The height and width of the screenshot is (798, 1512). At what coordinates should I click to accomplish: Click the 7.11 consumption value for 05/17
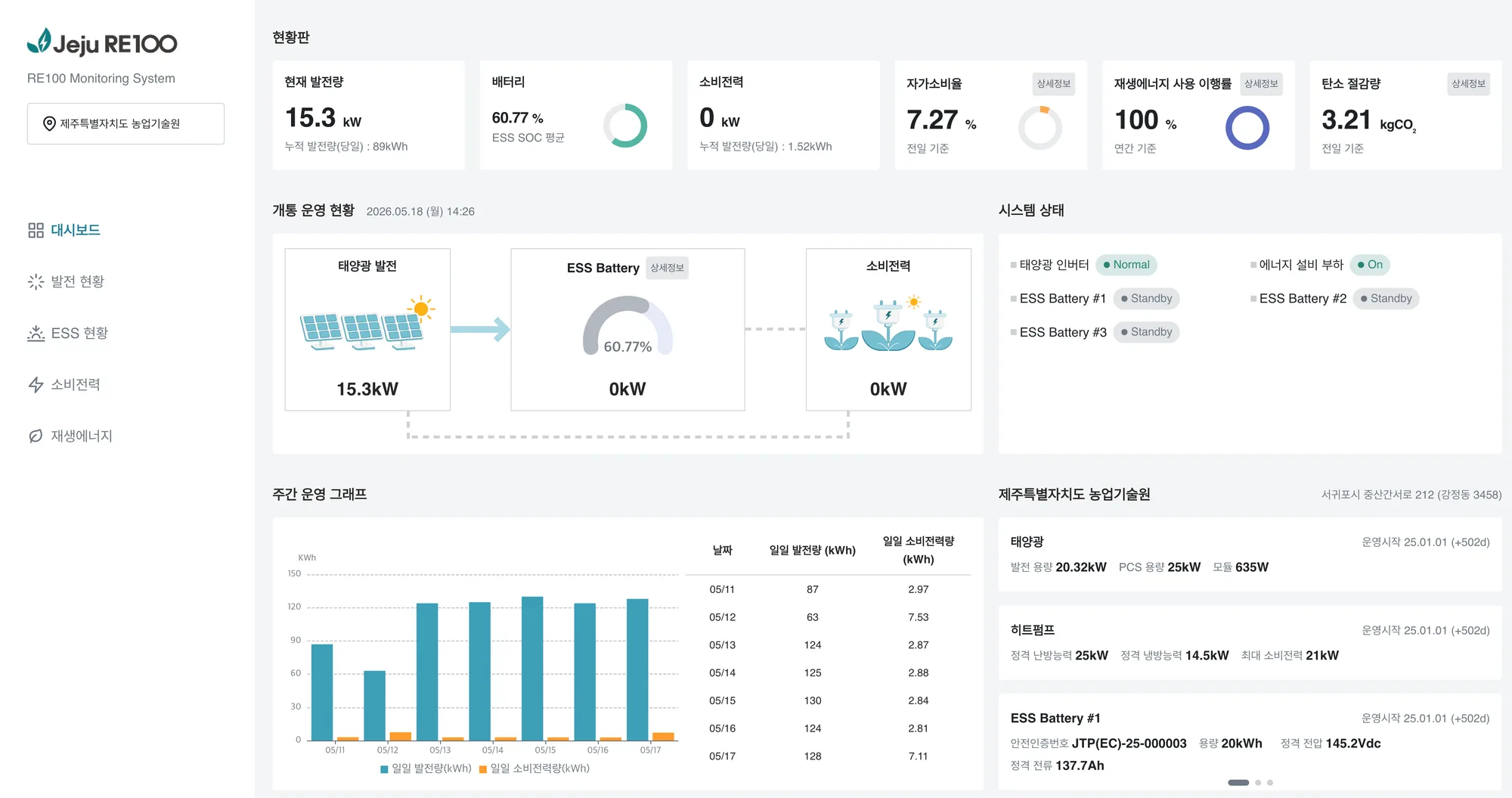pos(919,756)
